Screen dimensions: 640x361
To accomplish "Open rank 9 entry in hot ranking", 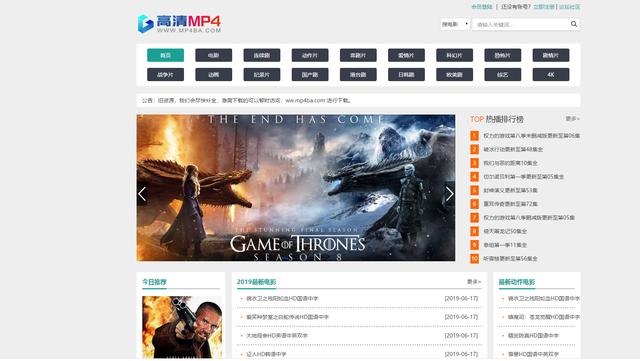I will 505,245.
